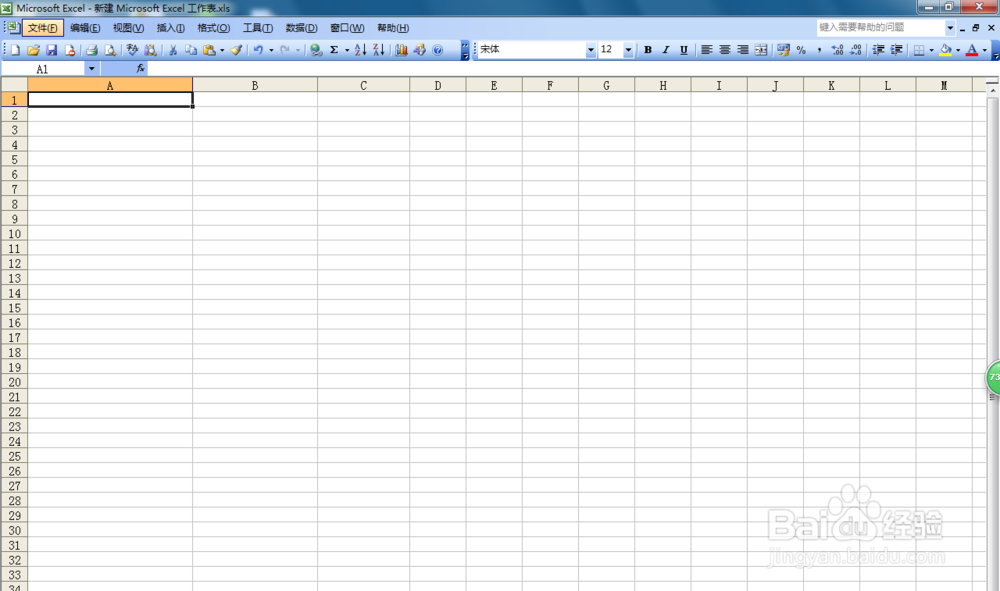Merge and center cells
1000x591 pixels.
click(761, 50)
